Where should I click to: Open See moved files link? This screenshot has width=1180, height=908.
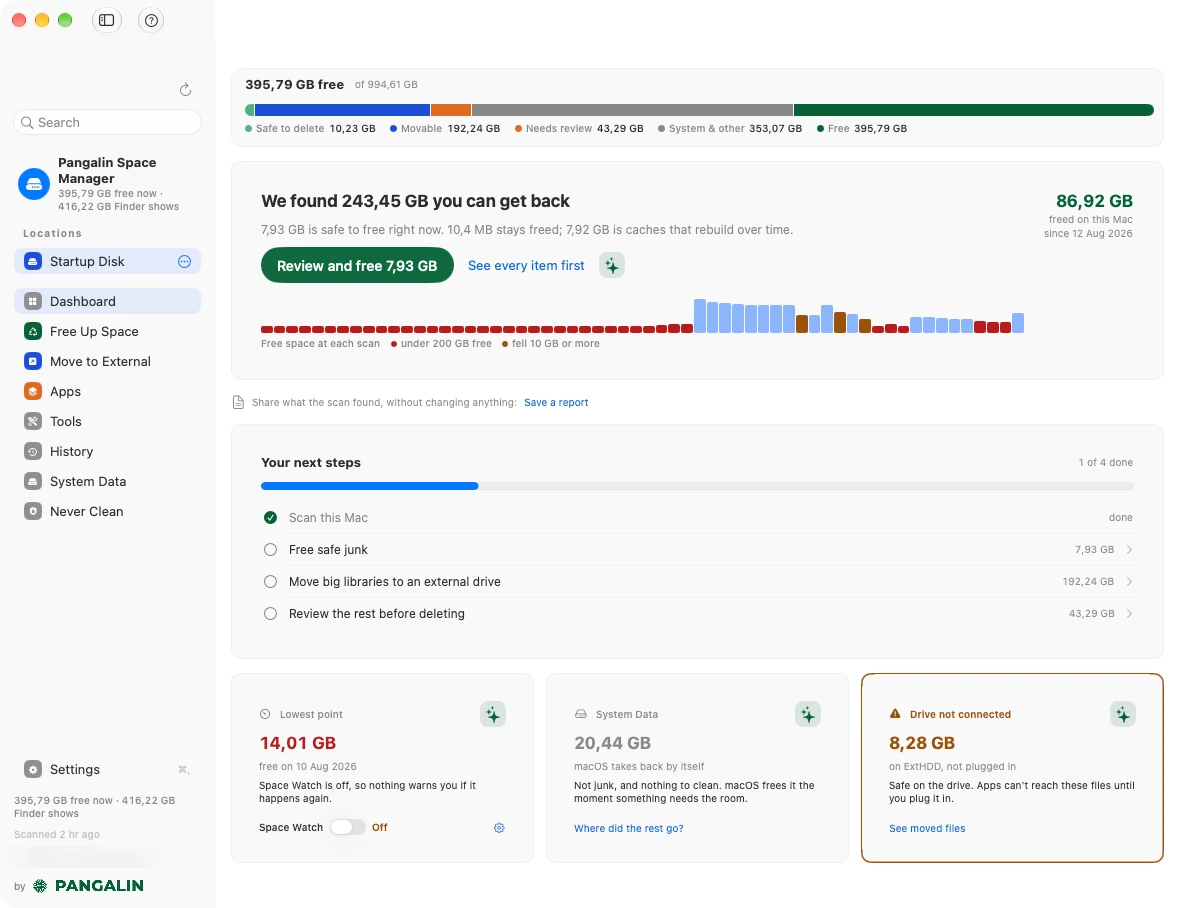tap(927, 828)
